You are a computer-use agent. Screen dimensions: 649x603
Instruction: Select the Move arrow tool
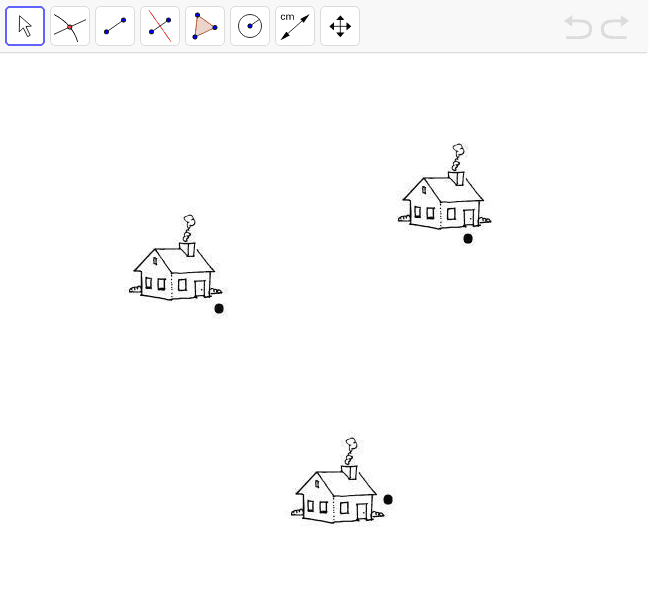[x=25, y=26]
